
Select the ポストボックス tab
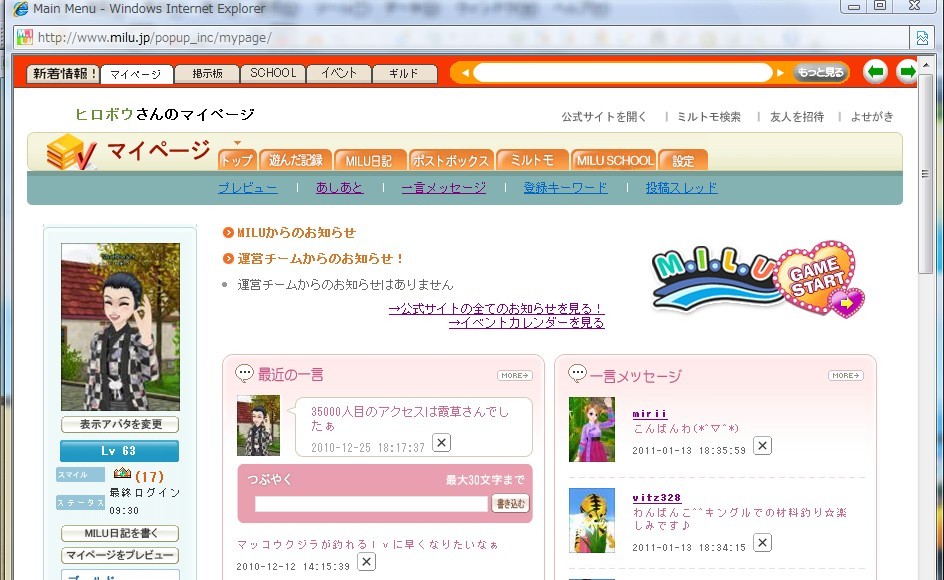(x=451, y=160)
